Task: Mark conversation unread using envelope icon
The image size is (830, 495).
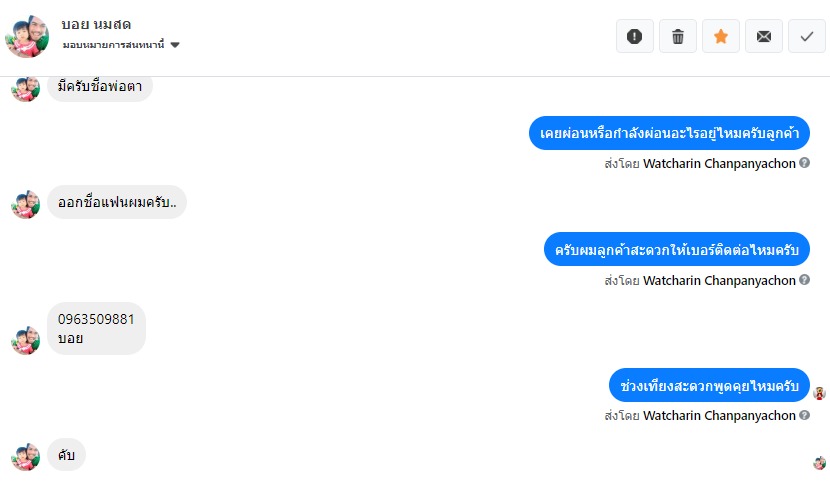Action: (x=764, y=36)
